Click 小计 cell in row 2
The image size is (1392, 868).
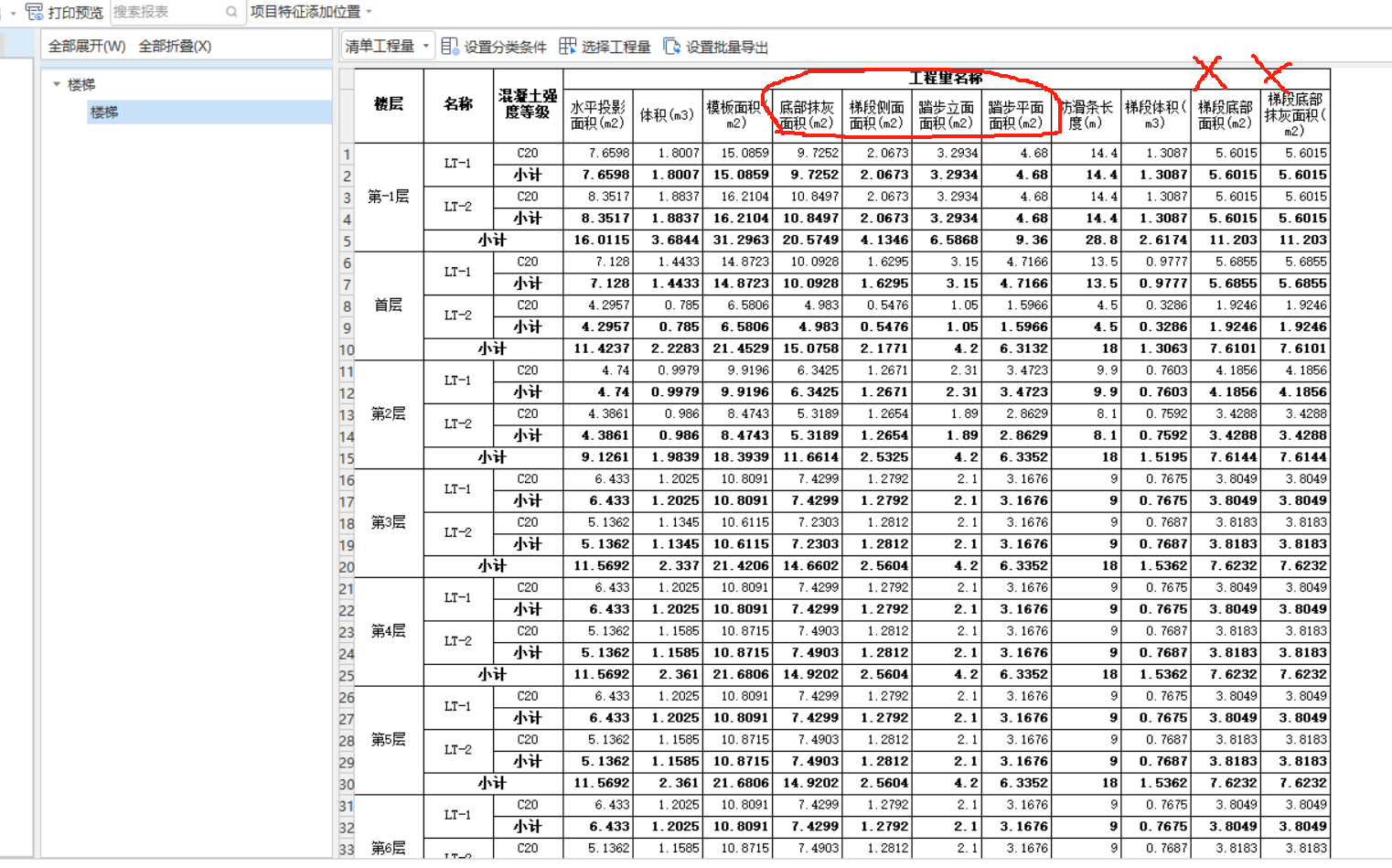click(528, 175)
